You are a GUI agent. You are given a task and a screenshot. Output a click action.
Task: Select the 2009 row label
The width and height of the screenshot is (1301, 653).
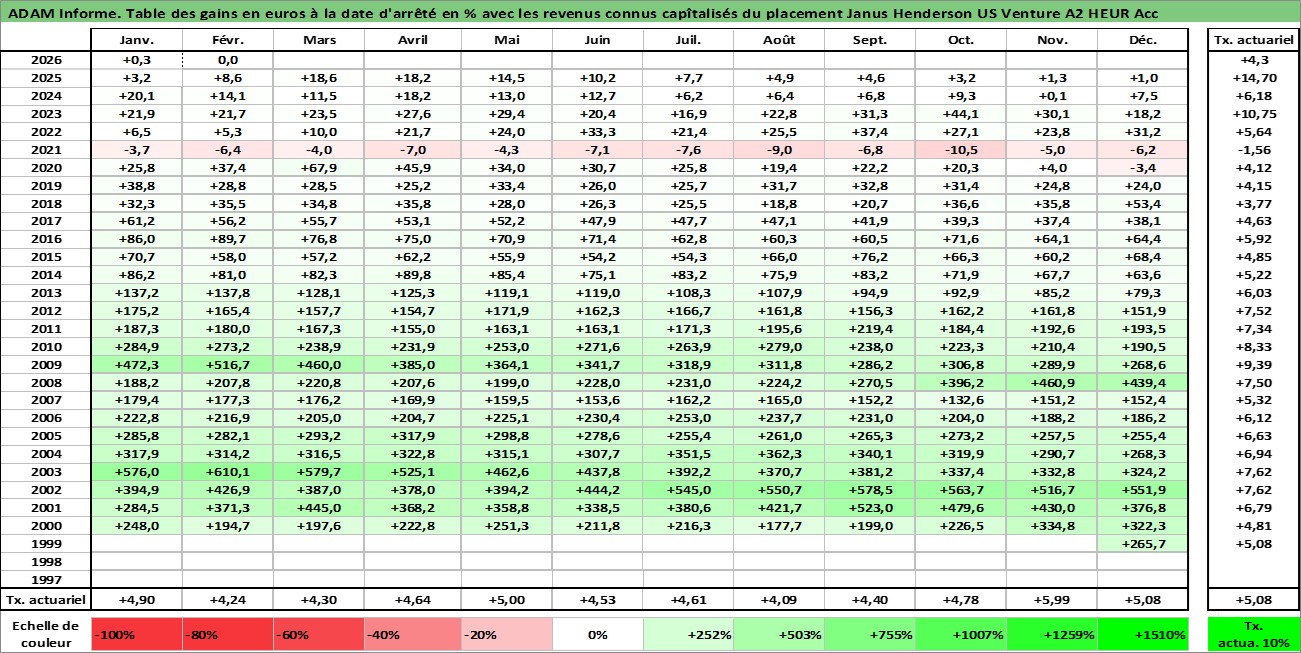[46, 364]
